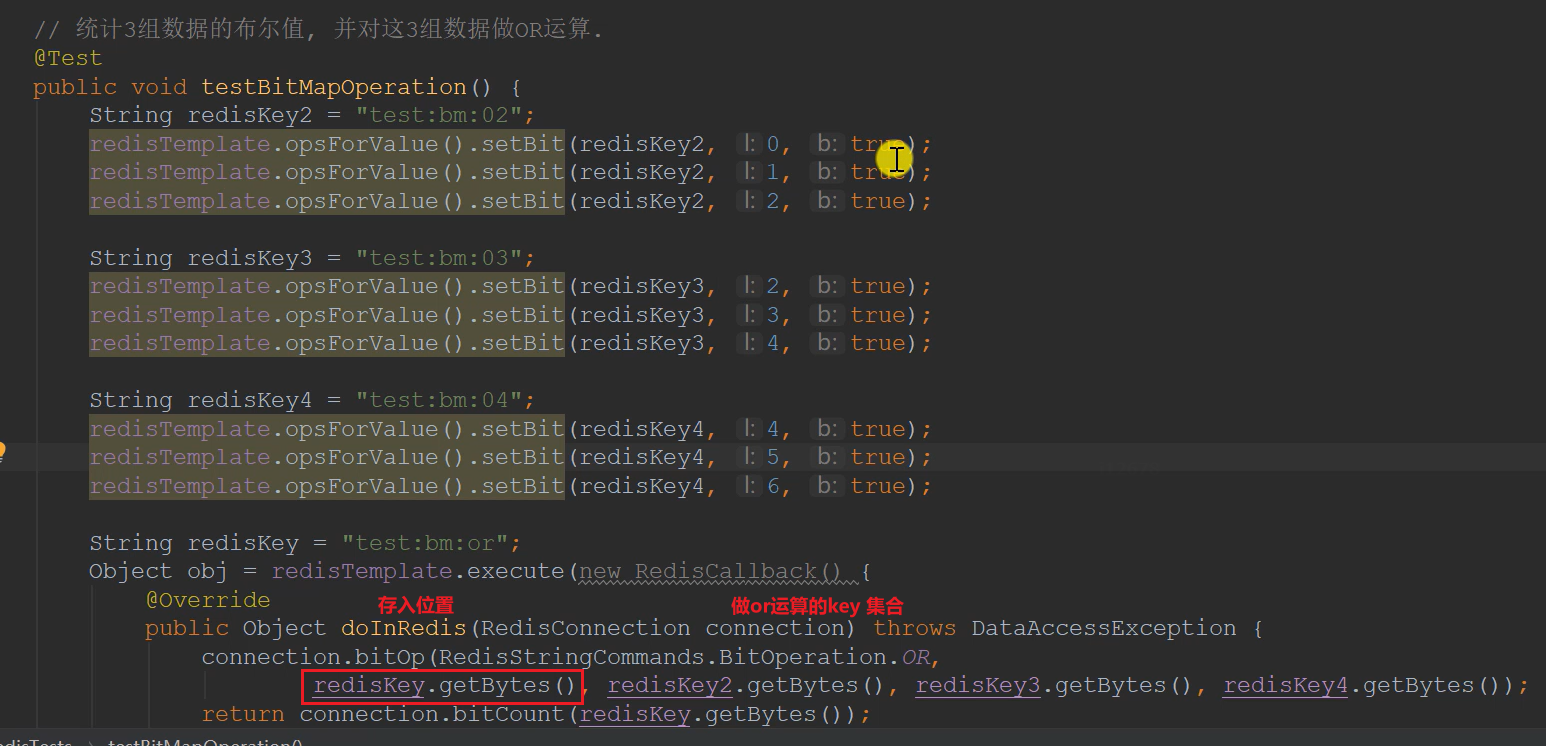
Task: Click redisTemplate in redisKey3 offset 2 line
Action: pos(180,286)
